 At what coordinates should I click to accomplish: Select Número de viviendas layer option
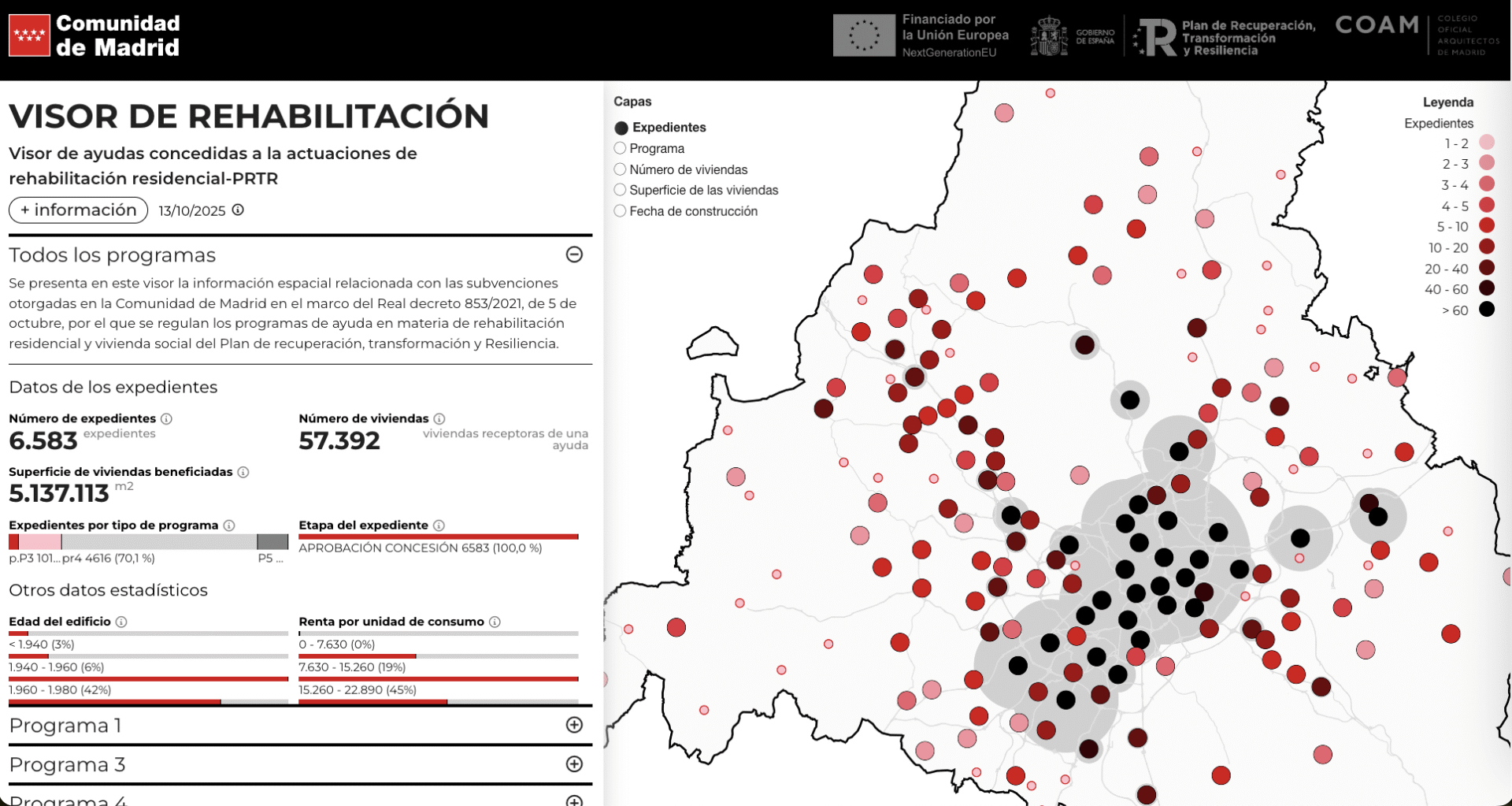click(621, 169)
